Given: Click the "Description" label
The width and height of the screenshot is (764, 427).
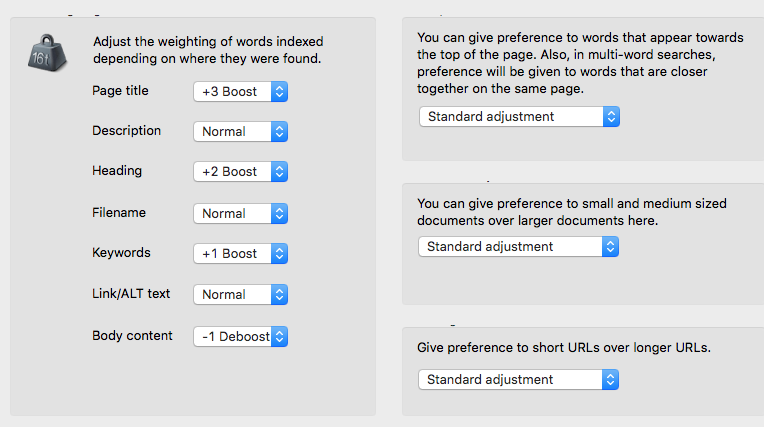Looking at the screenshot, I should click(x=126, y=131).
